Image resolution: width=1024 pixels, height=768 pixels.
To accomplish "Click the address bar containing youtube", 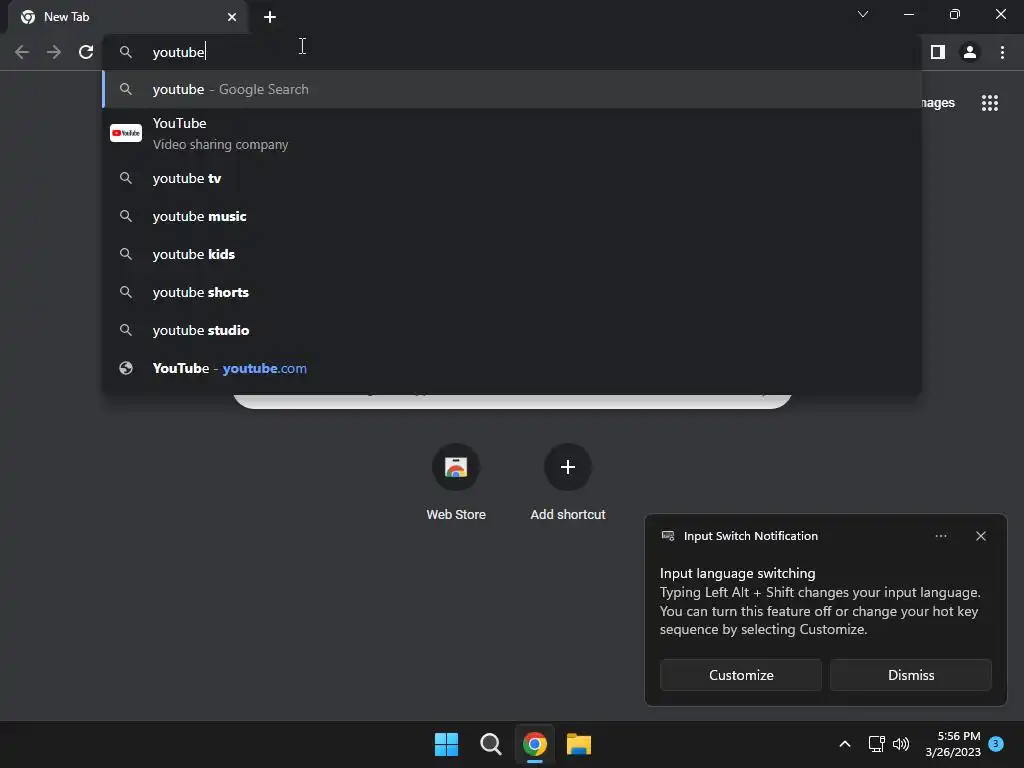I will tap(512, 52).
